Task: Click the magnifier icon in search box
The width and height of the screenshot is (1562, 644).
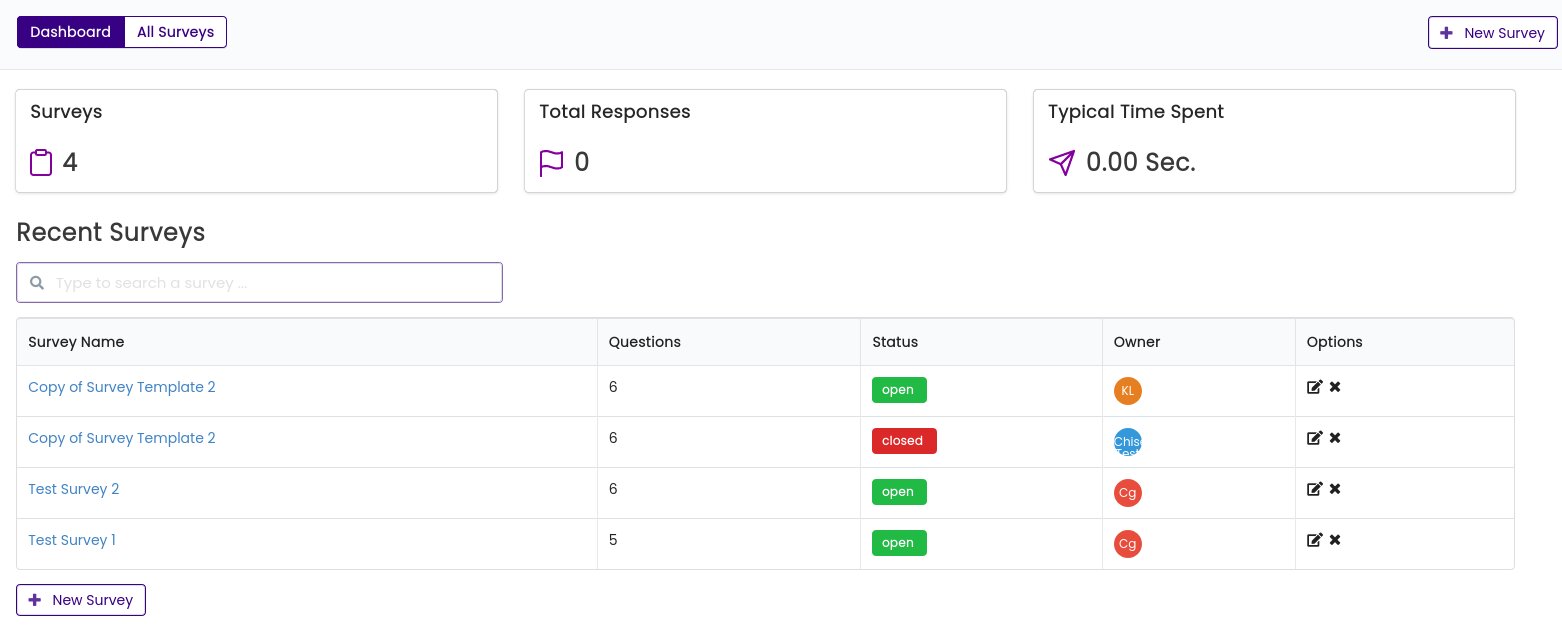Action: [37, 283]
